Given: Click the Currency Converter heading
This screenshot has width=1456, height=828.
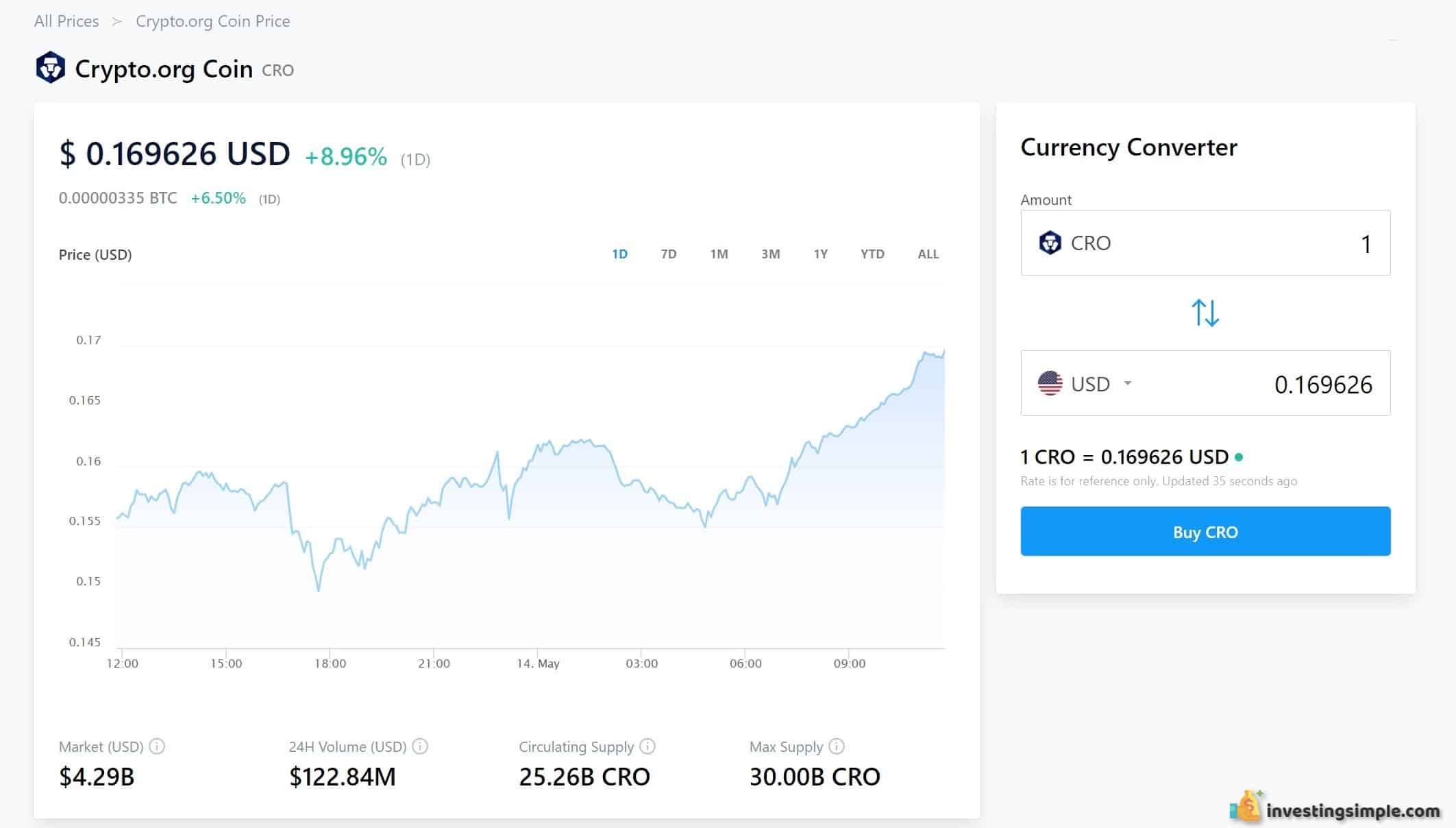Looking at the screenshot, I should click(x=1128, y=147).
